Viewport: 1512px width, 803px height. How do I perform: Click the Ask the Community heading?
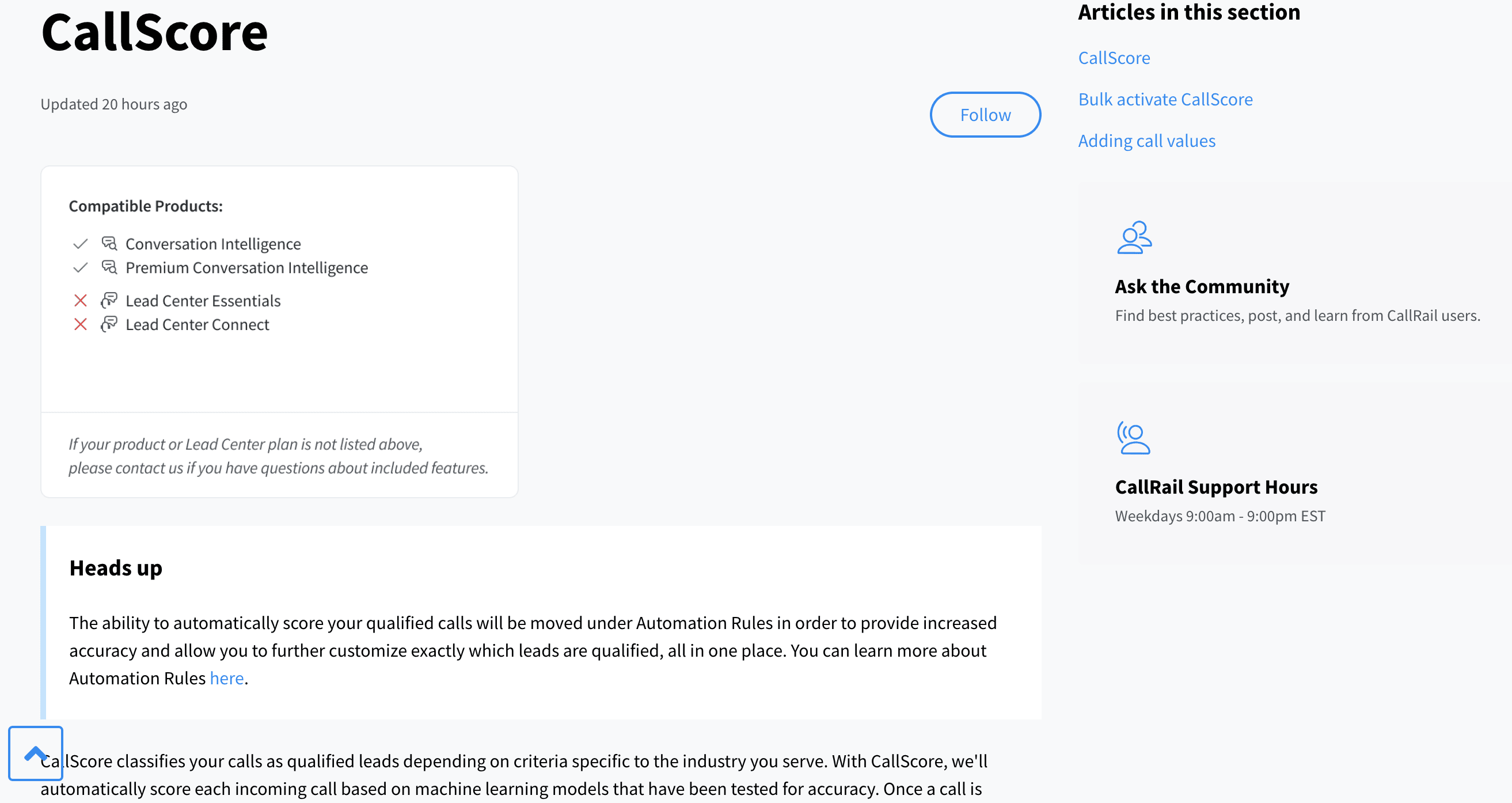pos(1202,286)
